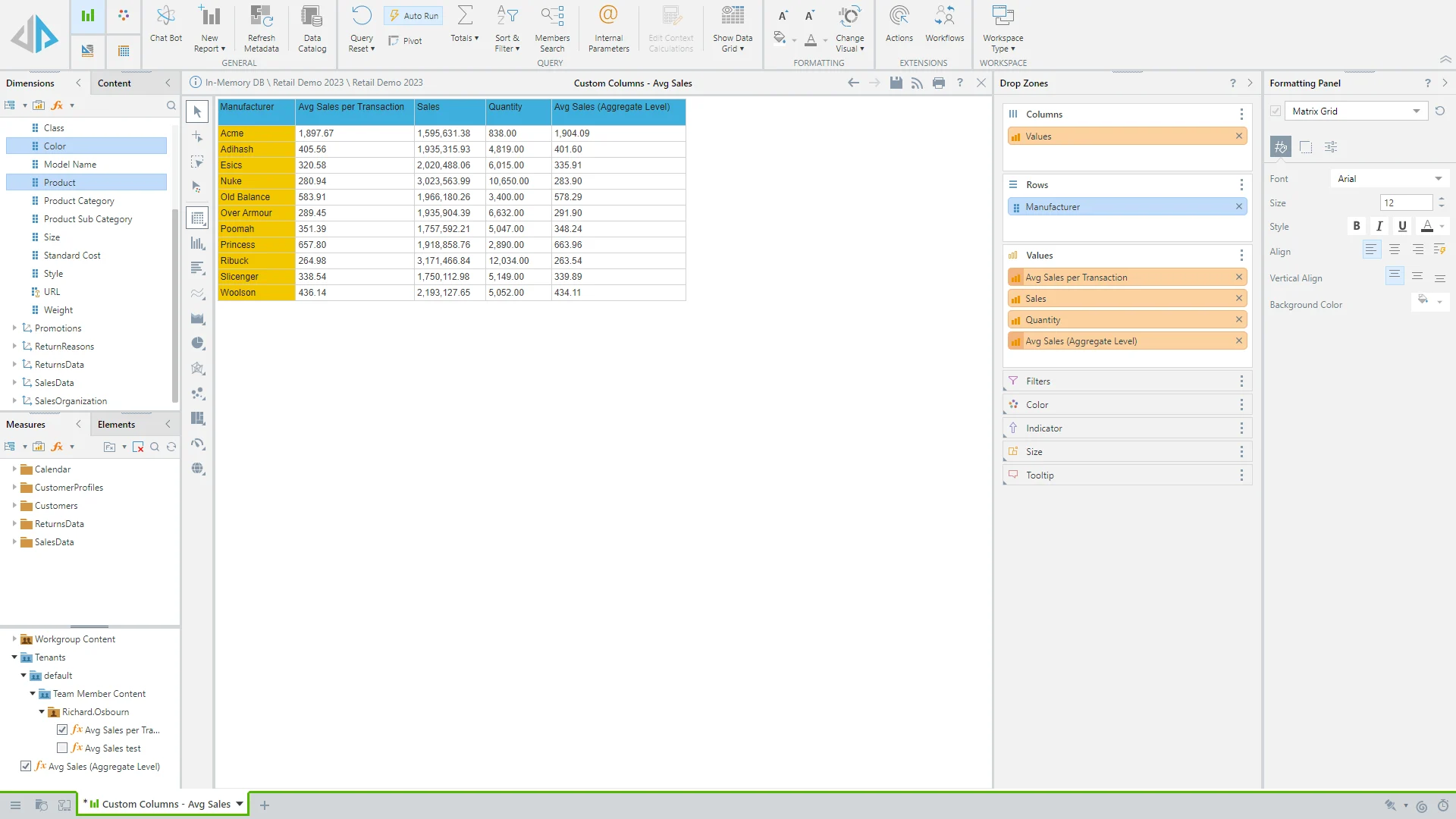Select Custom Columns - Avg Sales tab

165,804
